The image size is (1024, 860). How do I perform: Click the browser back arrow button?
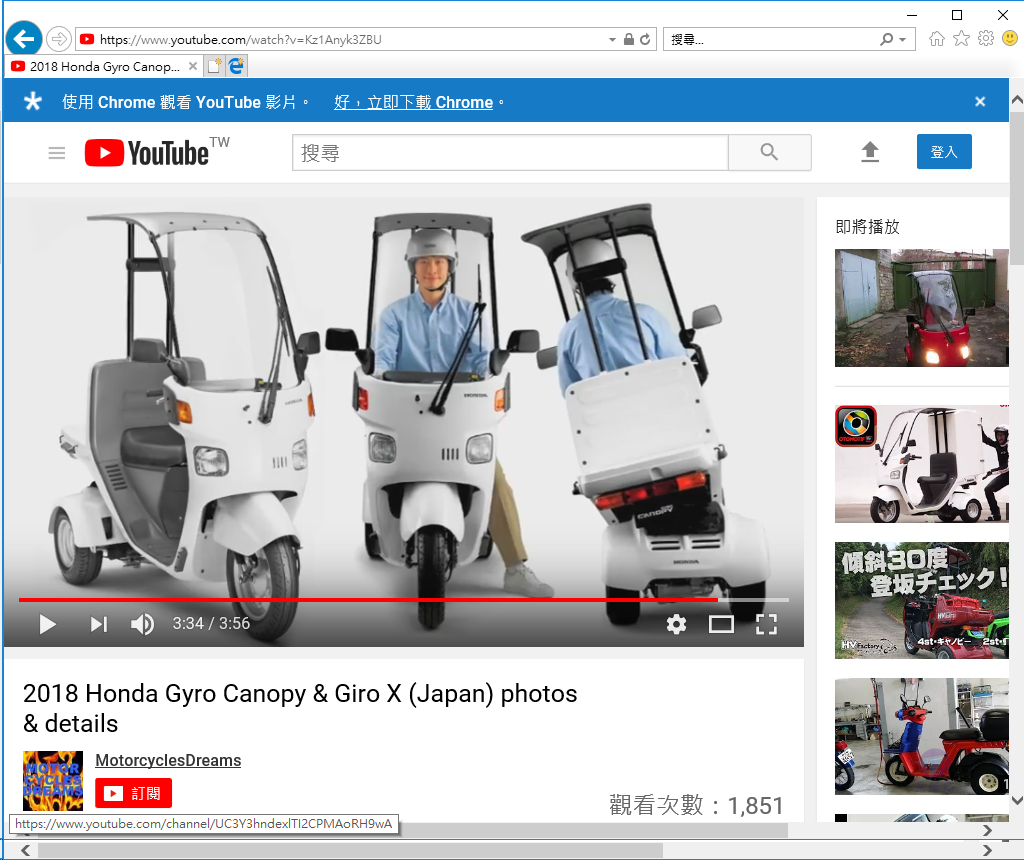pyautogui.click(x=24, y=39)
